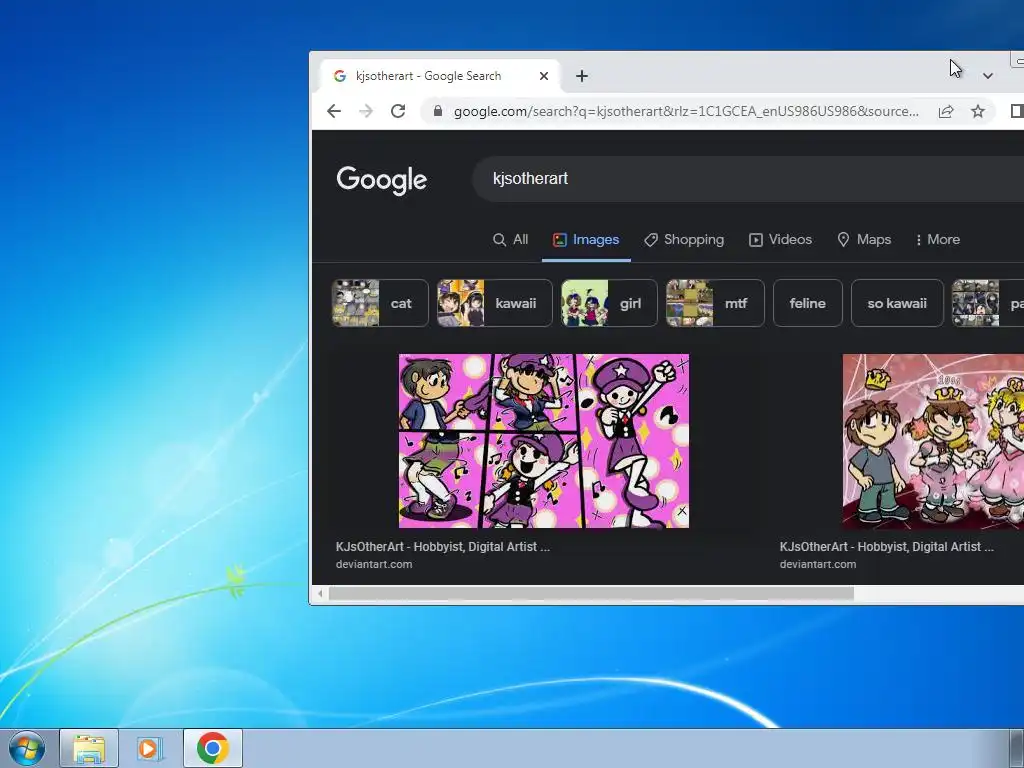
Task: Open Windows Explorer from the taskbar
Action: 89,748
